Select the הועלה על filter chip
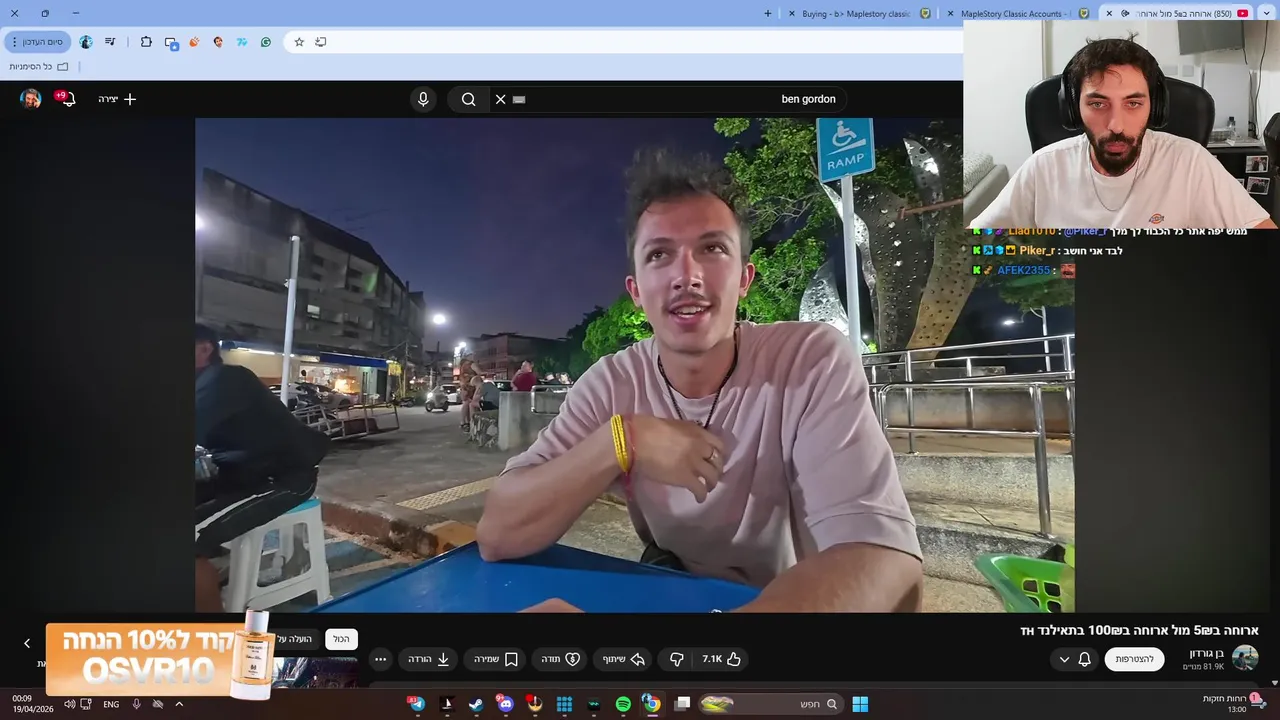Viewport: 1280px width, 720px height. (294, 639)
